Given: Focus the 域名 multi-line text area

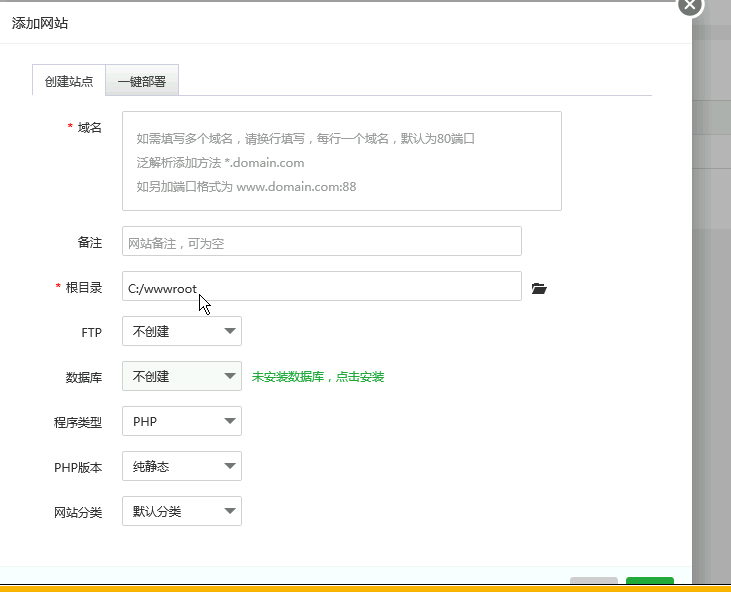Looking at the screenshot, I should click(341, 160).
